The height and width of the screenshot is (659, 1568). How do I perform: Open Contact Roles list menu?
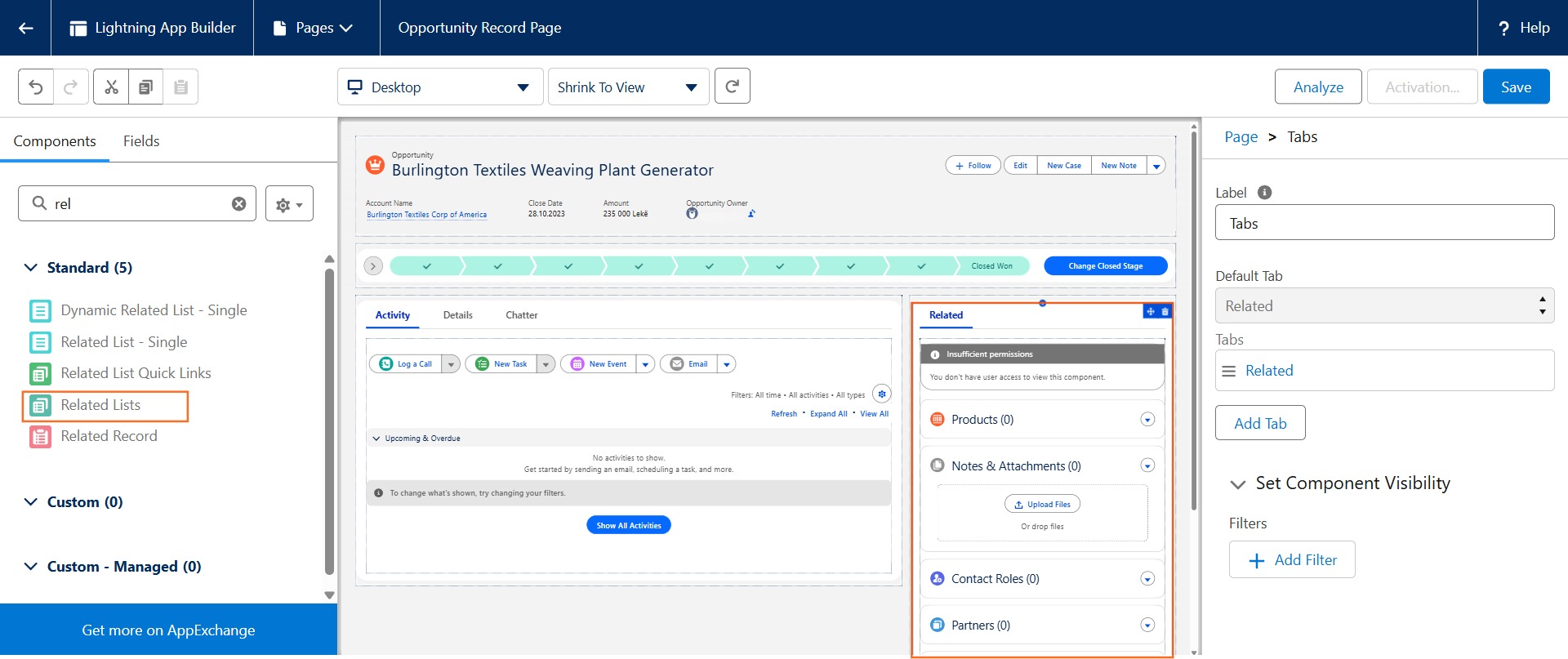[1147, 578]
